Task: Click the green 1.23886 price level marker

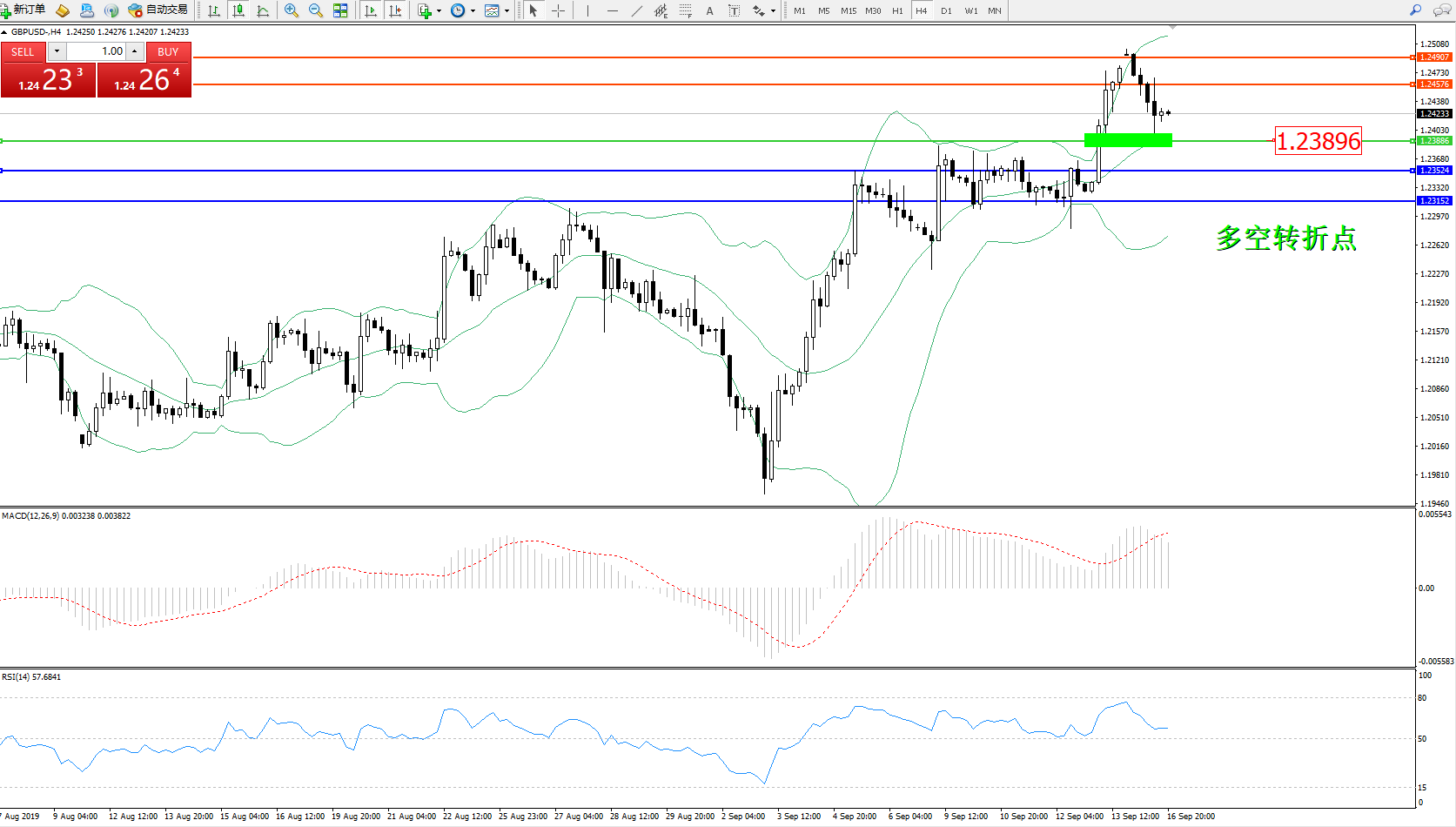Action: [x=1434, y=141]
